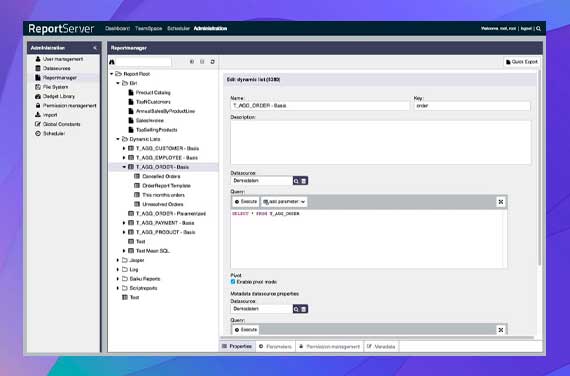Click the SQL query editor text
The height and width of the screenshot is (376, 570).
coord(266,214)
